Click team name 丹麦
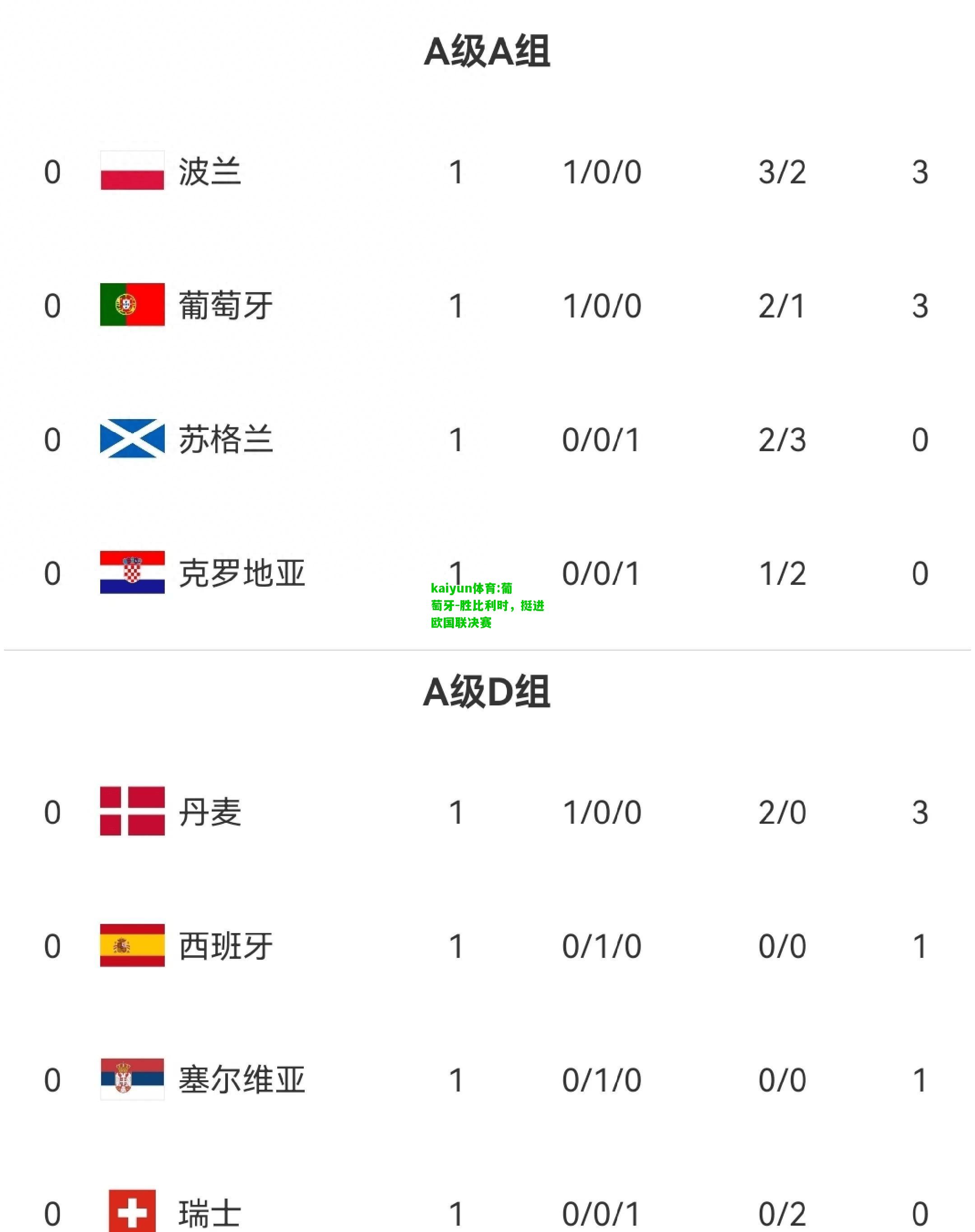 pyautogui.click(x=210, y=812)
